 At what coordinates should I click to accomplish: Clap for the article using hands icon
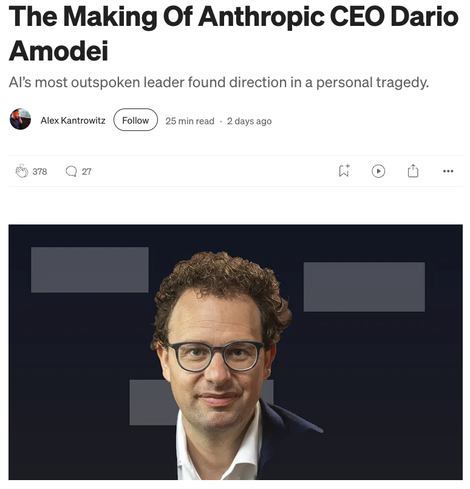(22, 171)
